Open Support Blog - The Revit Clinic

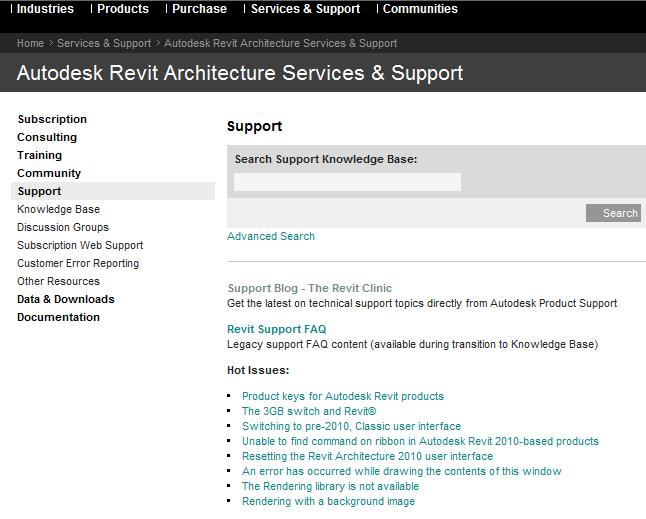[x=310, y=288]
